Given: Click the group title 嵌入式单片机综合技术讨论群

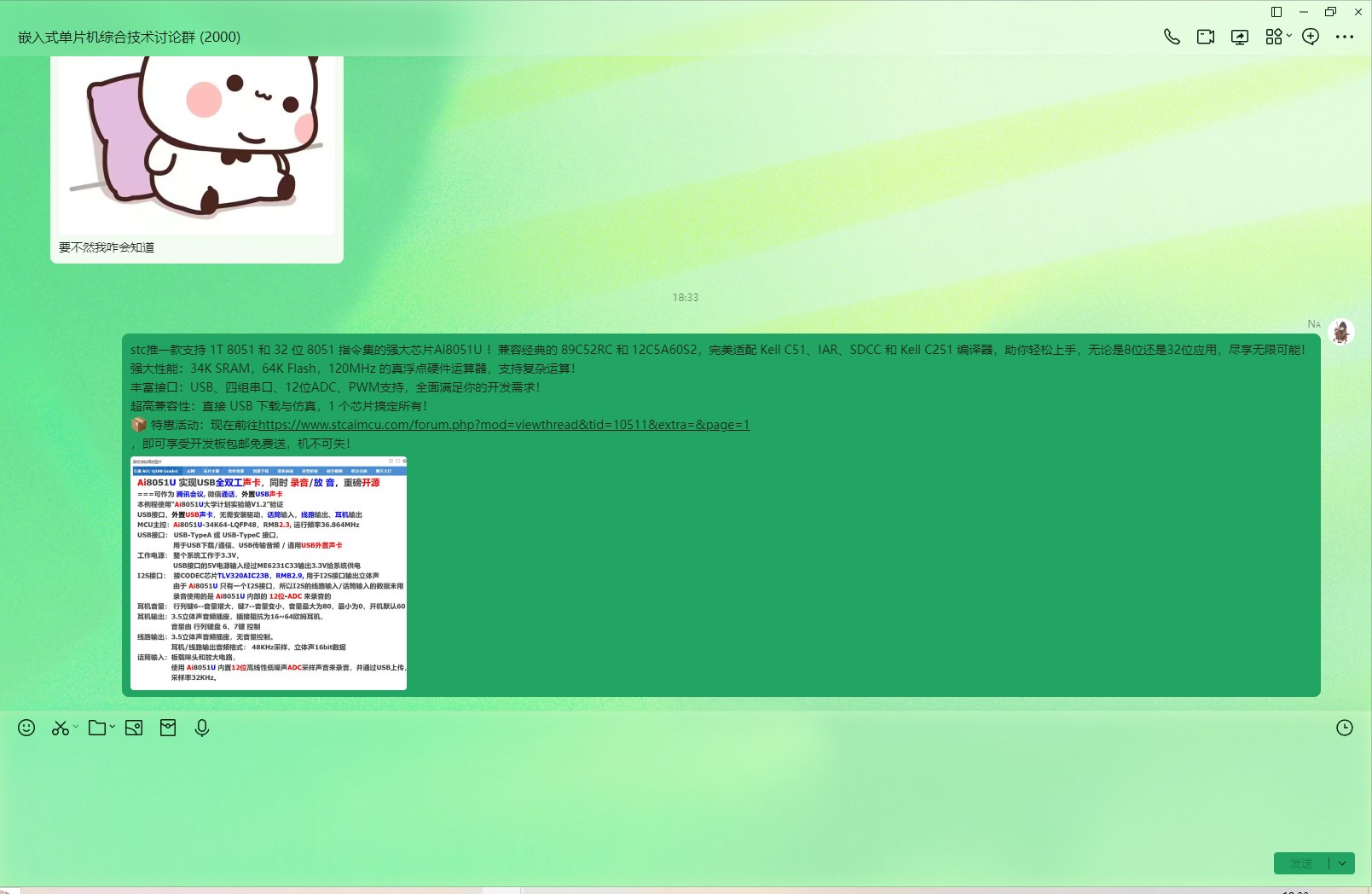Looking at the screenshot, I should tap(130, 37).
